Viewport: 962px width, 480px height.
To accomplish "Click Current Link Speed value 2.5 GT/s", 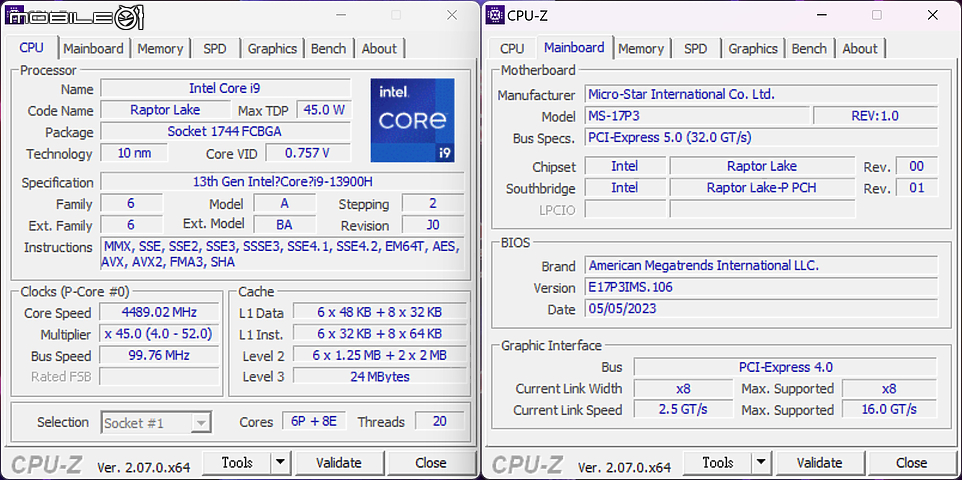I will [683, 409].
